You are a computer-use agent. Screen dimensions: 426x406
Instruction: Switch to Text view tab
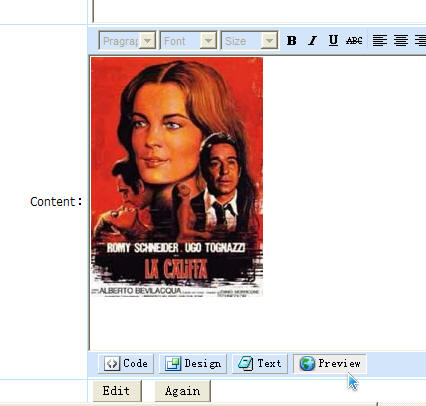[260, 363]
